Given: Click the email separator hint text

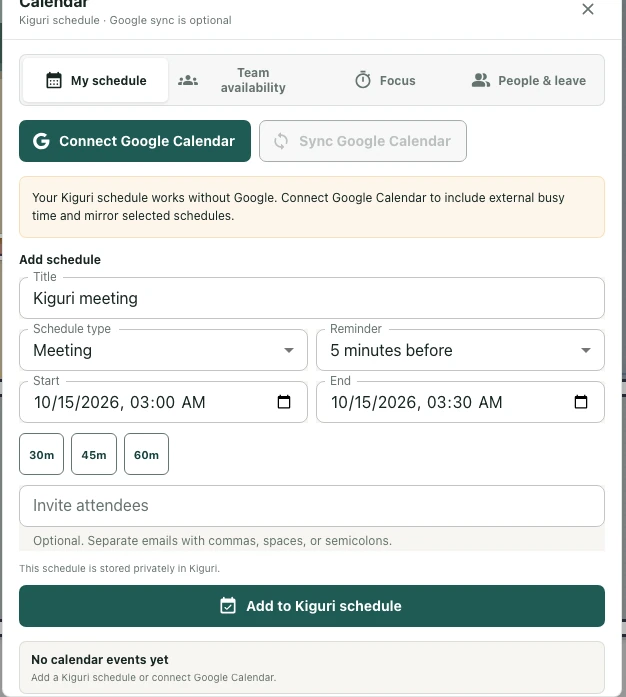Looking at the screenshot, I should pos(213,541).
